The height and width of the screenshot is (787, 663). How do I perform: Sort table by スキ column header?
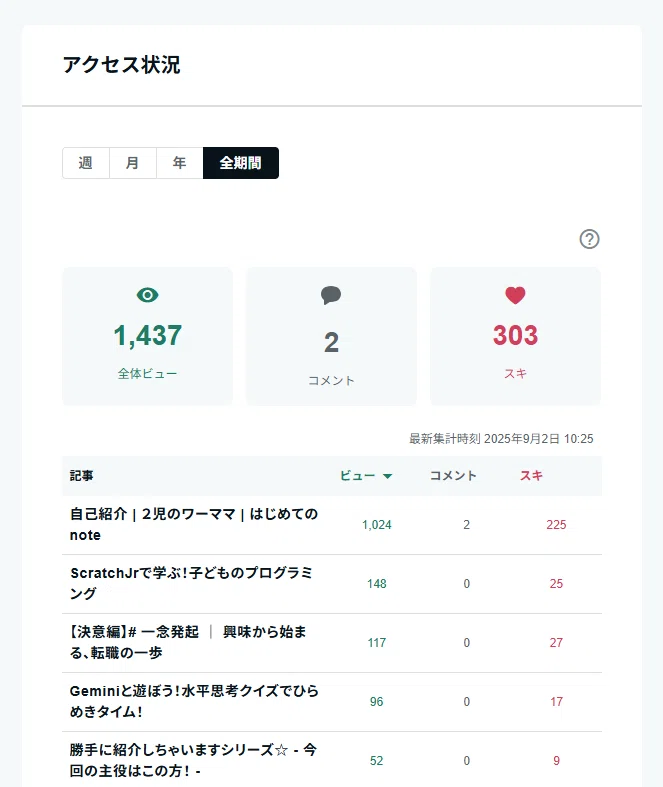(531, 475)
